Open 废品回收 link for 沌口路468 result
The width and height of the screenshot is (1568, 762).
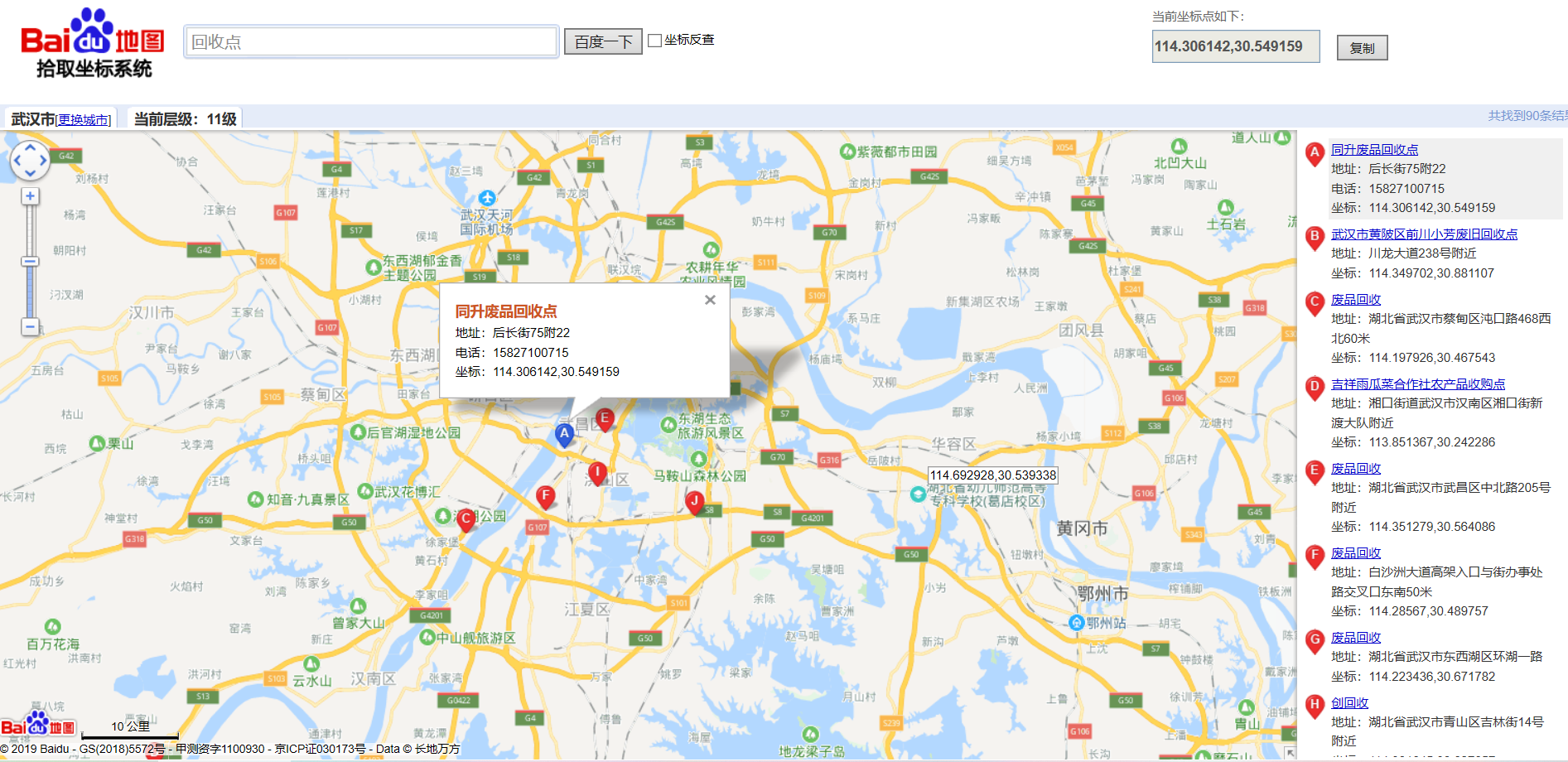[x=1356, y=300]
